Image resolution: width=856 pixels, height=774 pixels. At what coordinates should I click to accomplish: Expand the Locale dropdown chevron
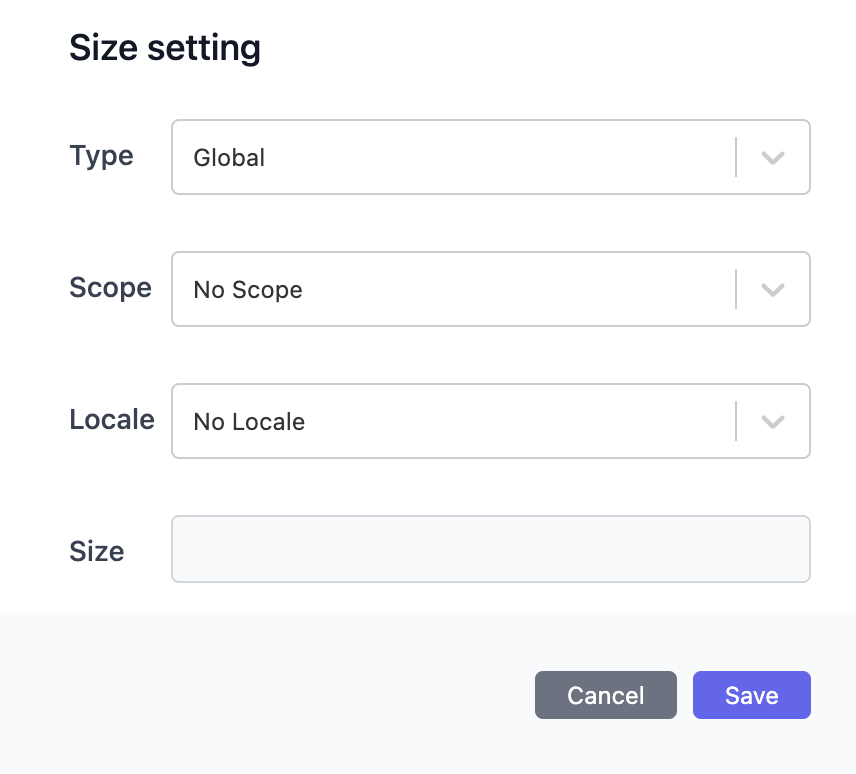pyautogui.click(x=773, y=422)
